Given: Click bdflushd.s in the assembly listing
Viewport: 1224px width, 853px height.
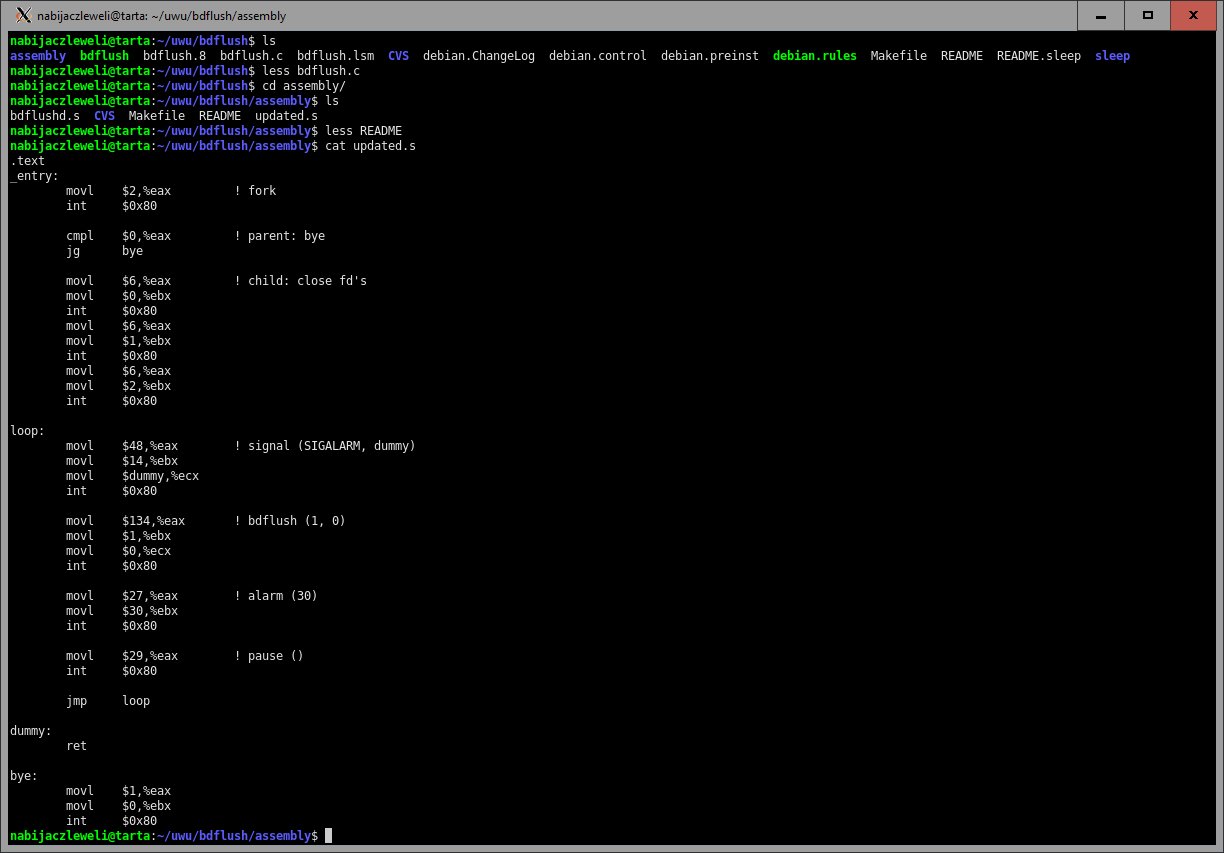Looking at the screenshot, I should 45,116.
